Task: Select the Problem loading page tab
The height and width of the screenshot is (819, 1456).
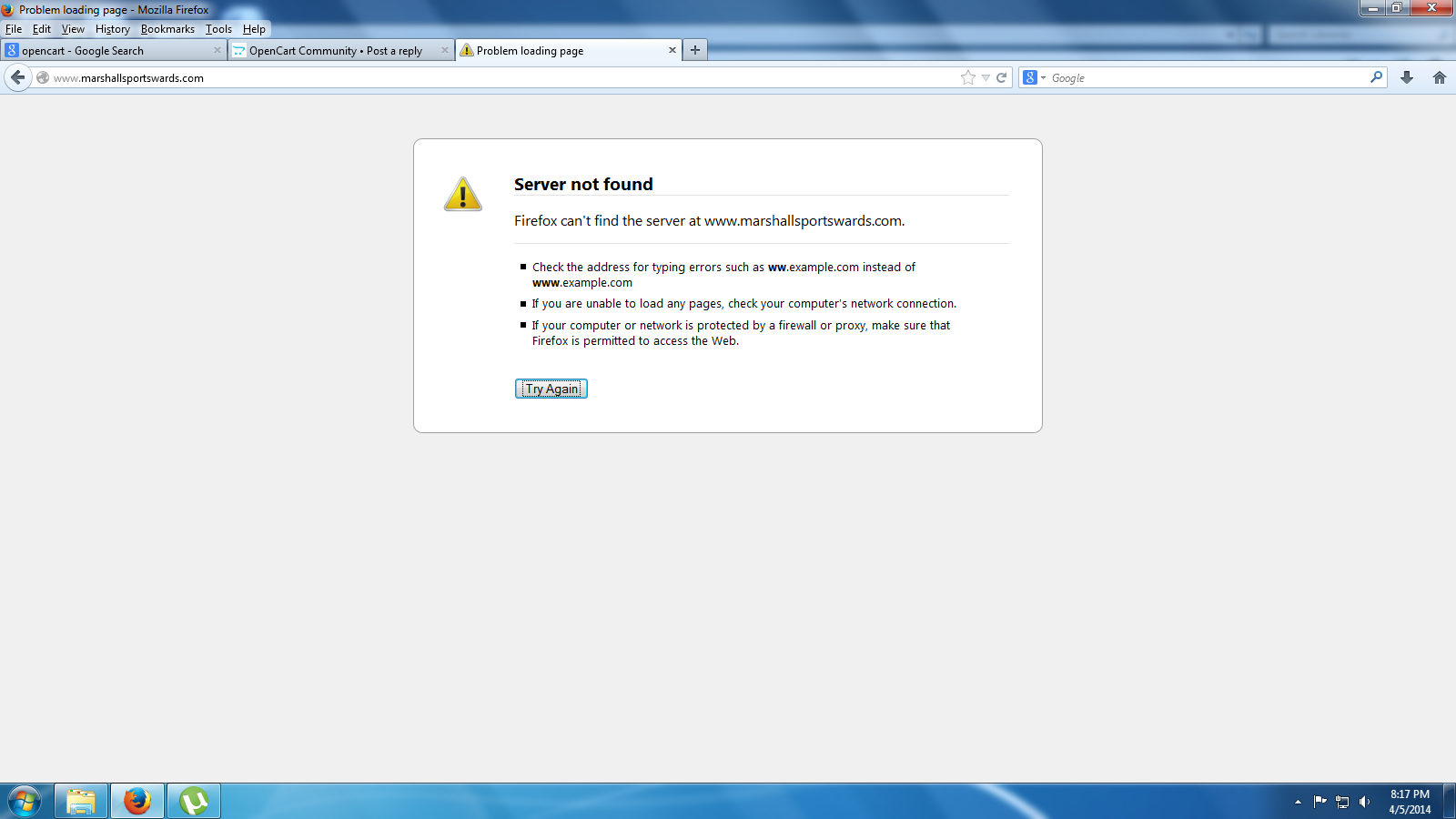Action: (x=569, y=51)
